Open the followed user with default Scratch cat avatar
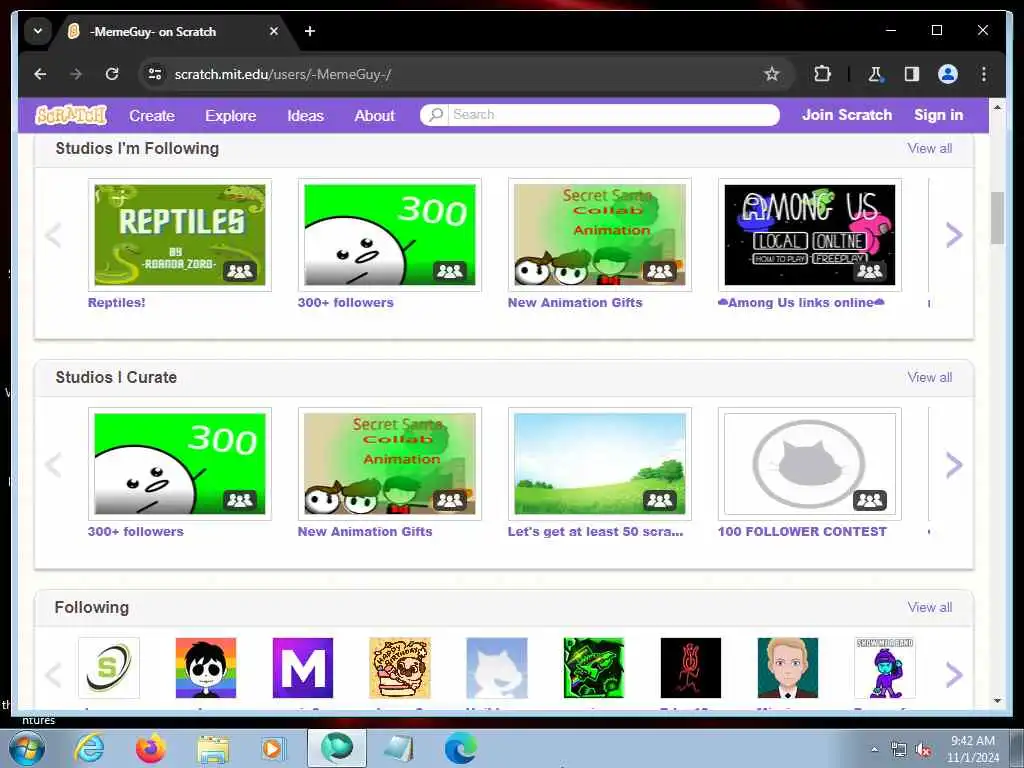This screenshot has height=768, width=1024. point(497,668)
